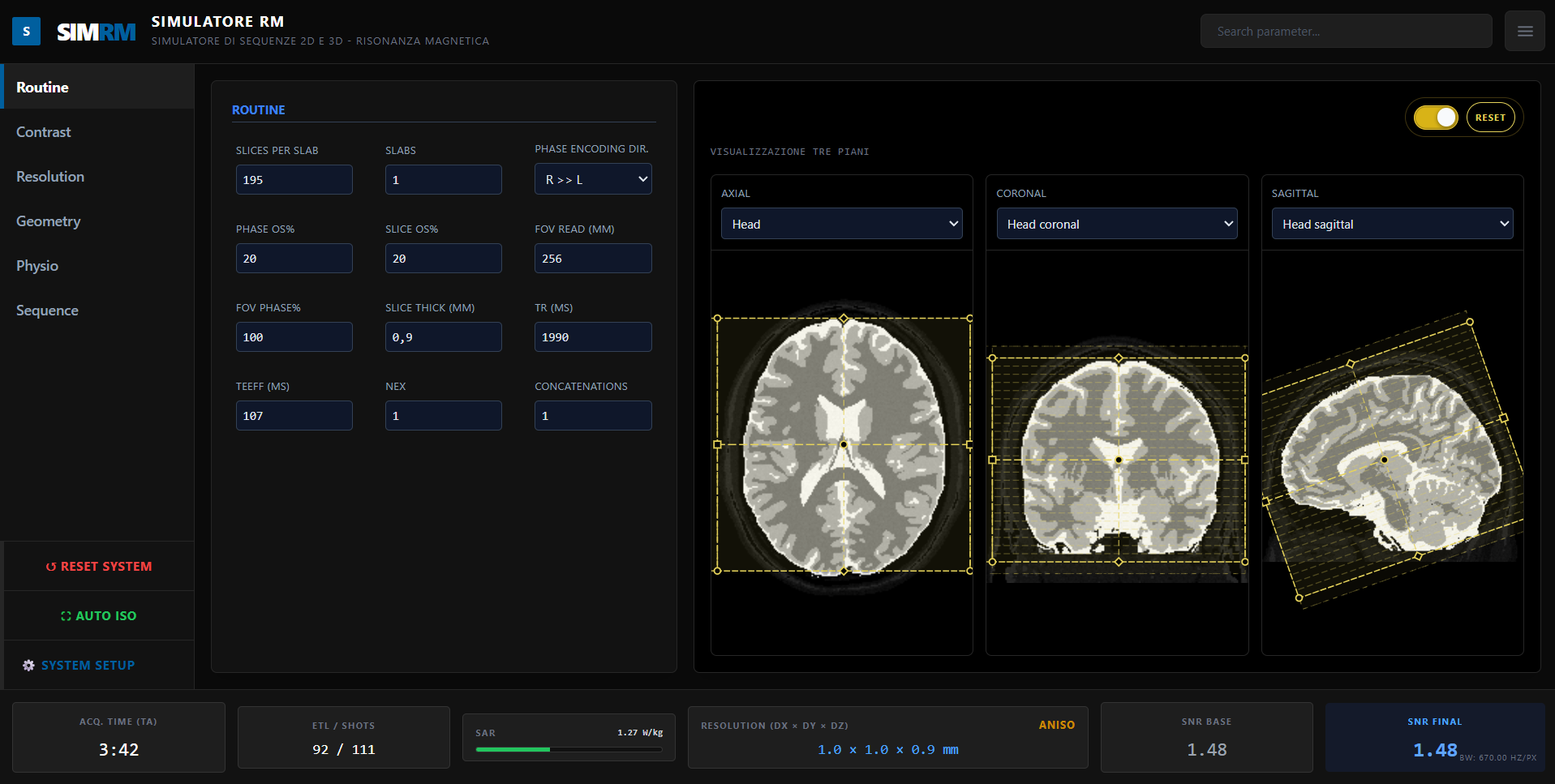
Task: Toggle the yellow three-plane view switch
Action: [1435, 118]
